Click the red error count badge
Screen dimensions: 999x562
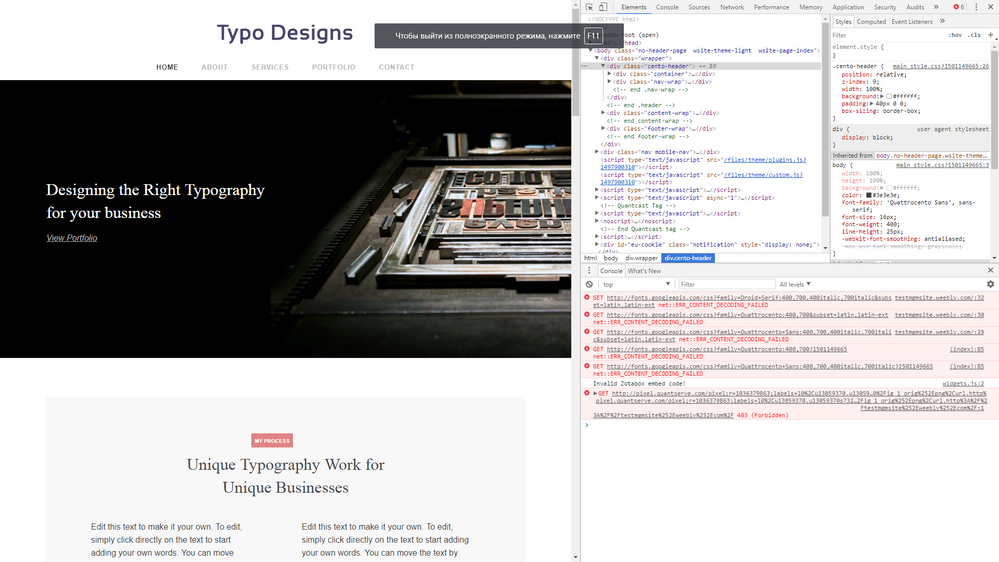coord(959,7)
